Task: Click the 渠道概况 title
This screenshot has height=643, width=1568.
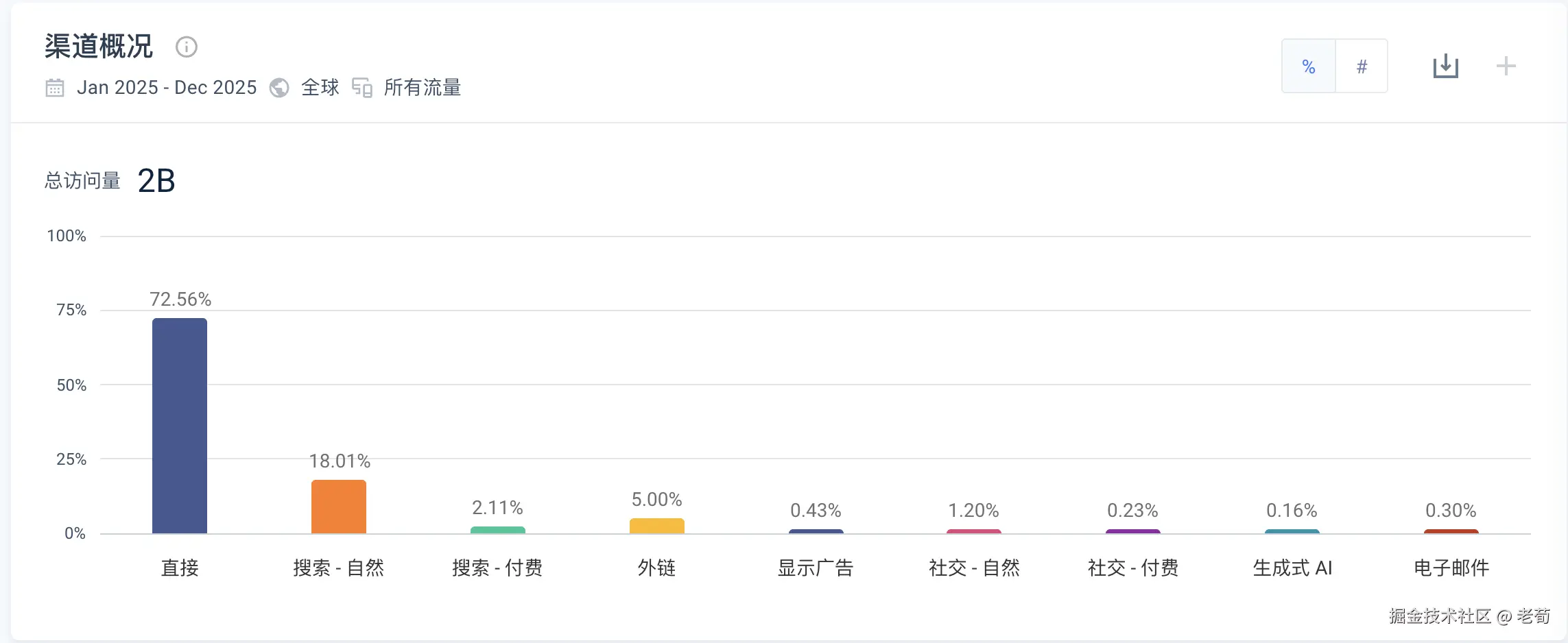Action: coord(99,47)
